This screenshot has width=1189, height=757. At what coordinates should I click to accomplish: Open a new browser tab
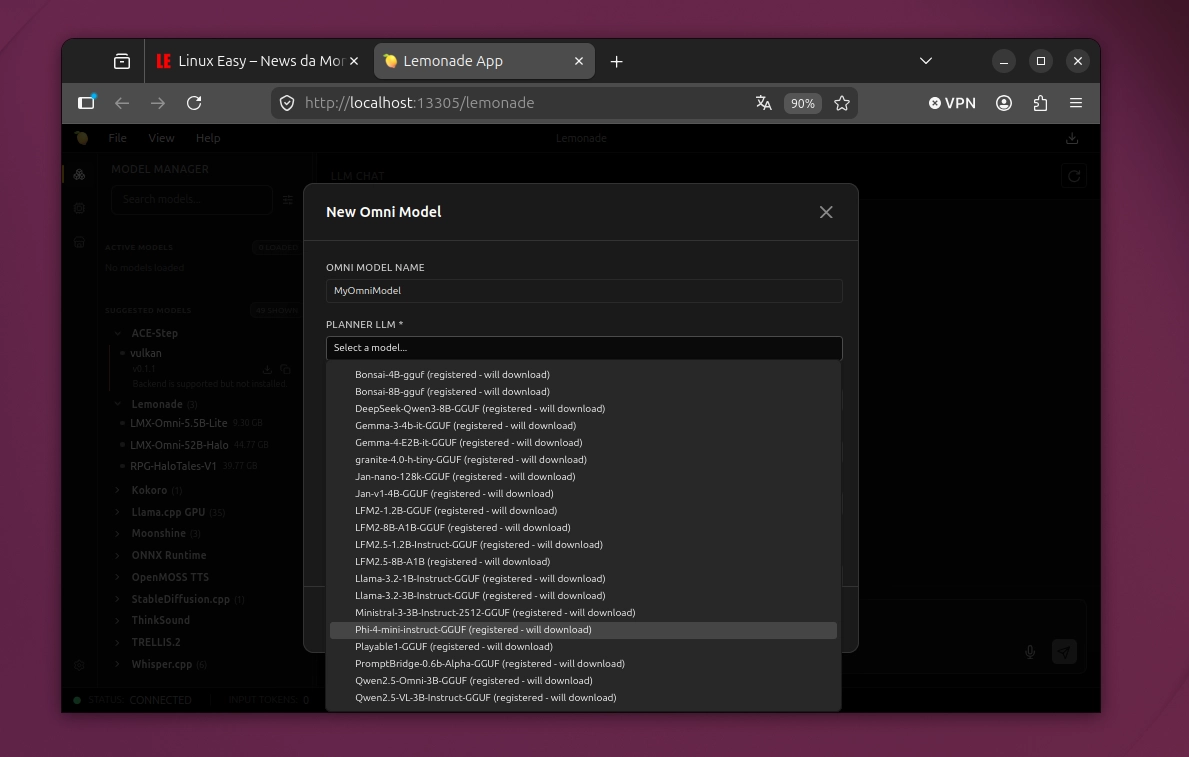[616, 61]
